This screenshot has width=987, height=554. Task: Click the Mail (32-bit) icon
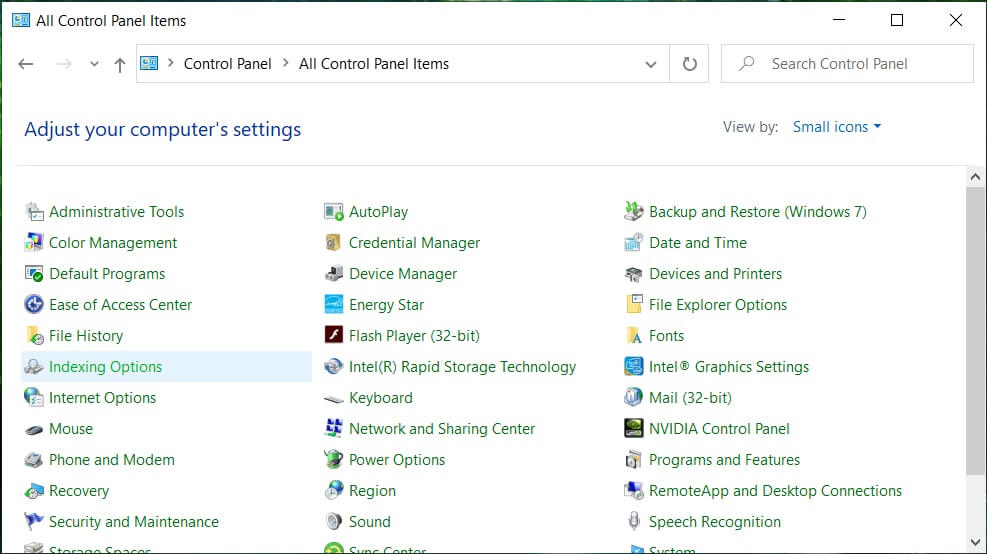coord(633,397)
